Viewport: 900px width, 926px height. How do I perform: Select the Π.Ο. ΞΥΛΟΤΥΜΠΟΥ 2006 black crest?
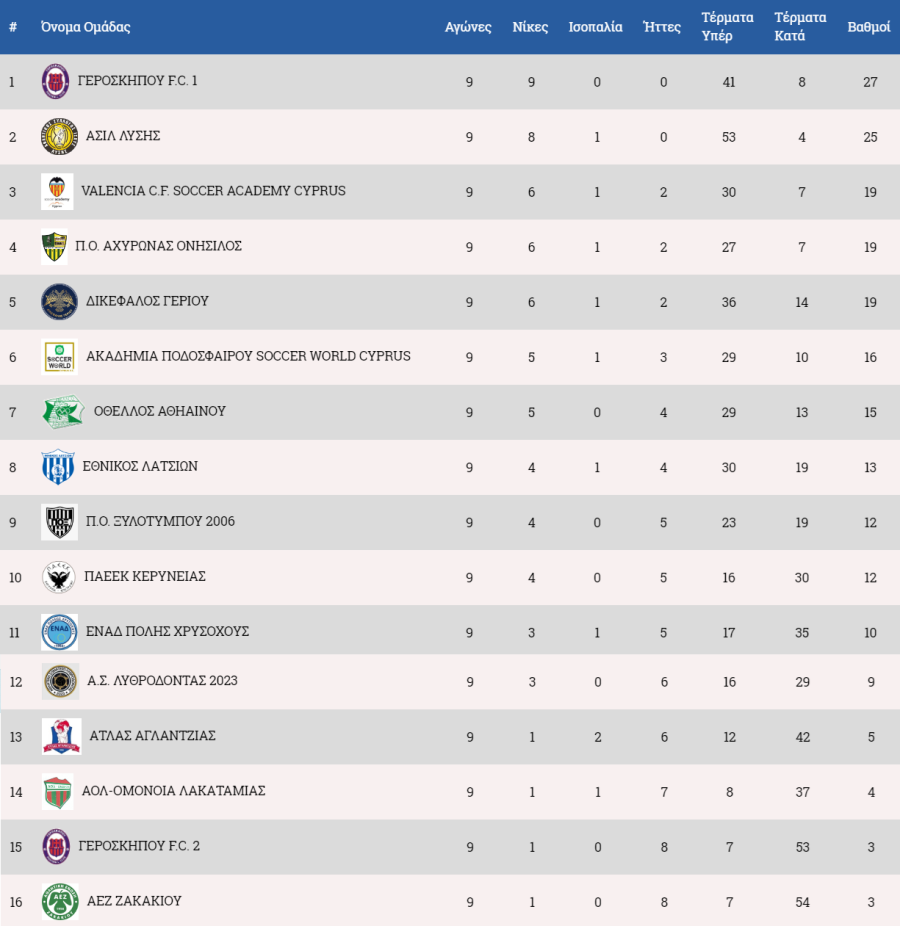60,522
